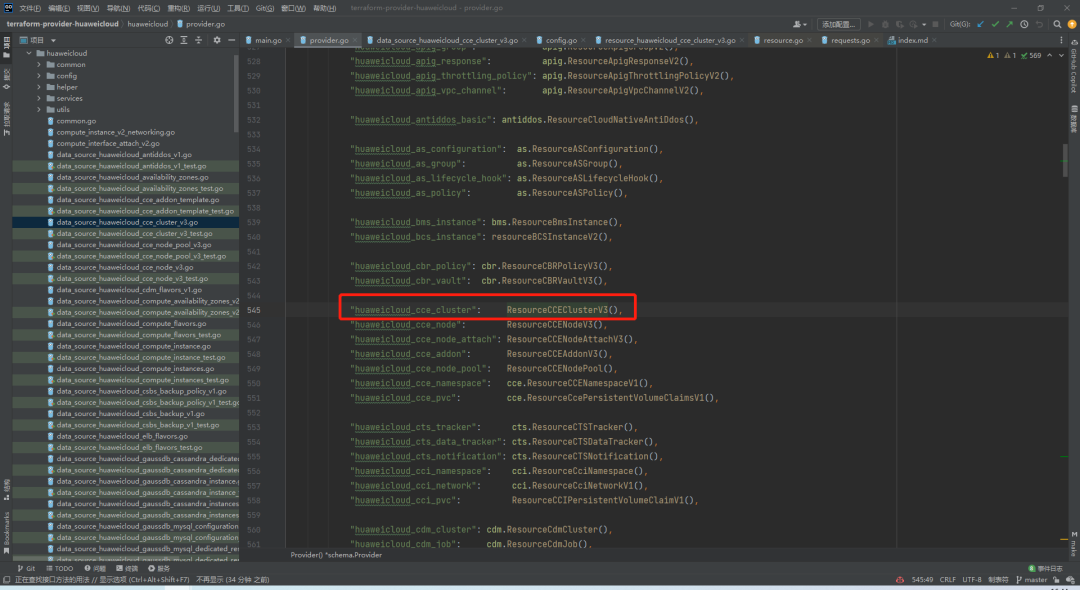
Task: Expand the services folder
Action: (x=39, y=98)
